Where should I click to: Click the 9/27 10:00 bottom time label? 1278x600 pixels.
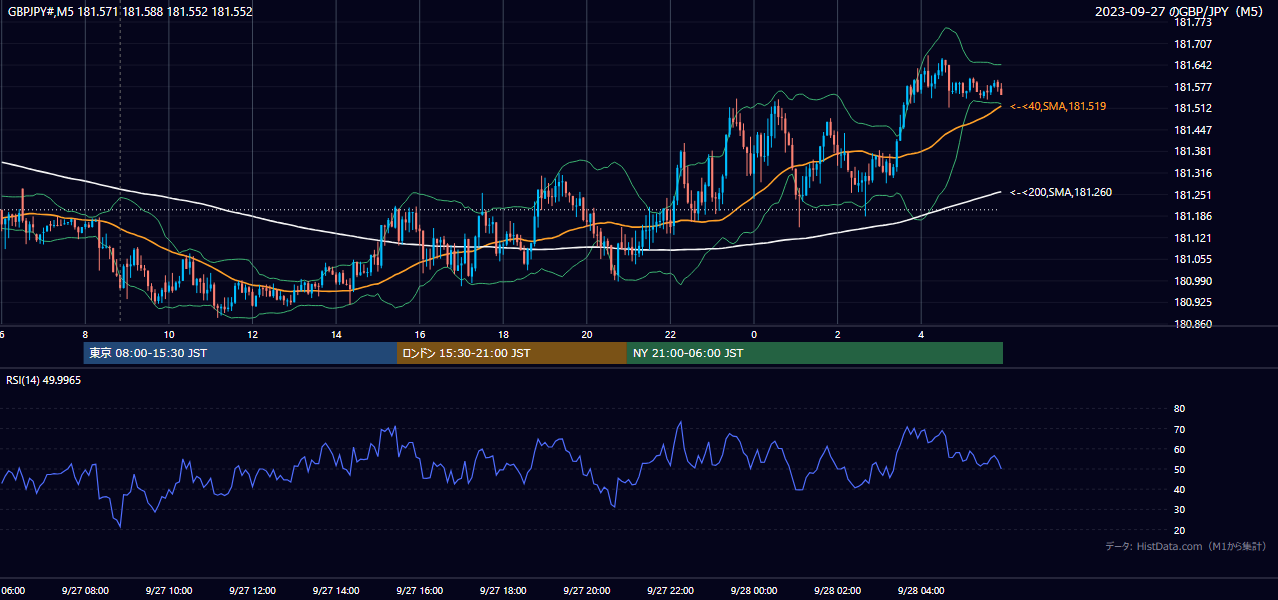(x=169, y=591)
